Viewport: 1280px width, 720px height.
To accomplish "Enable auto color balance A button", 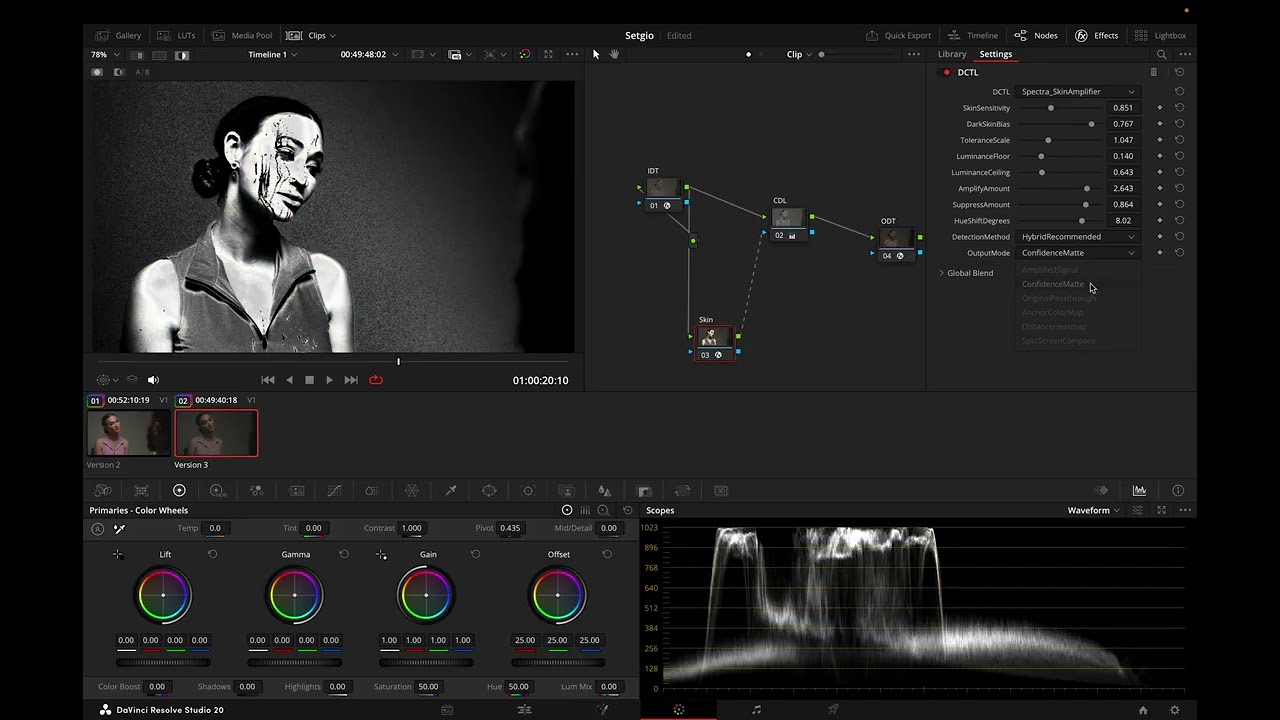I will [97, 528].
